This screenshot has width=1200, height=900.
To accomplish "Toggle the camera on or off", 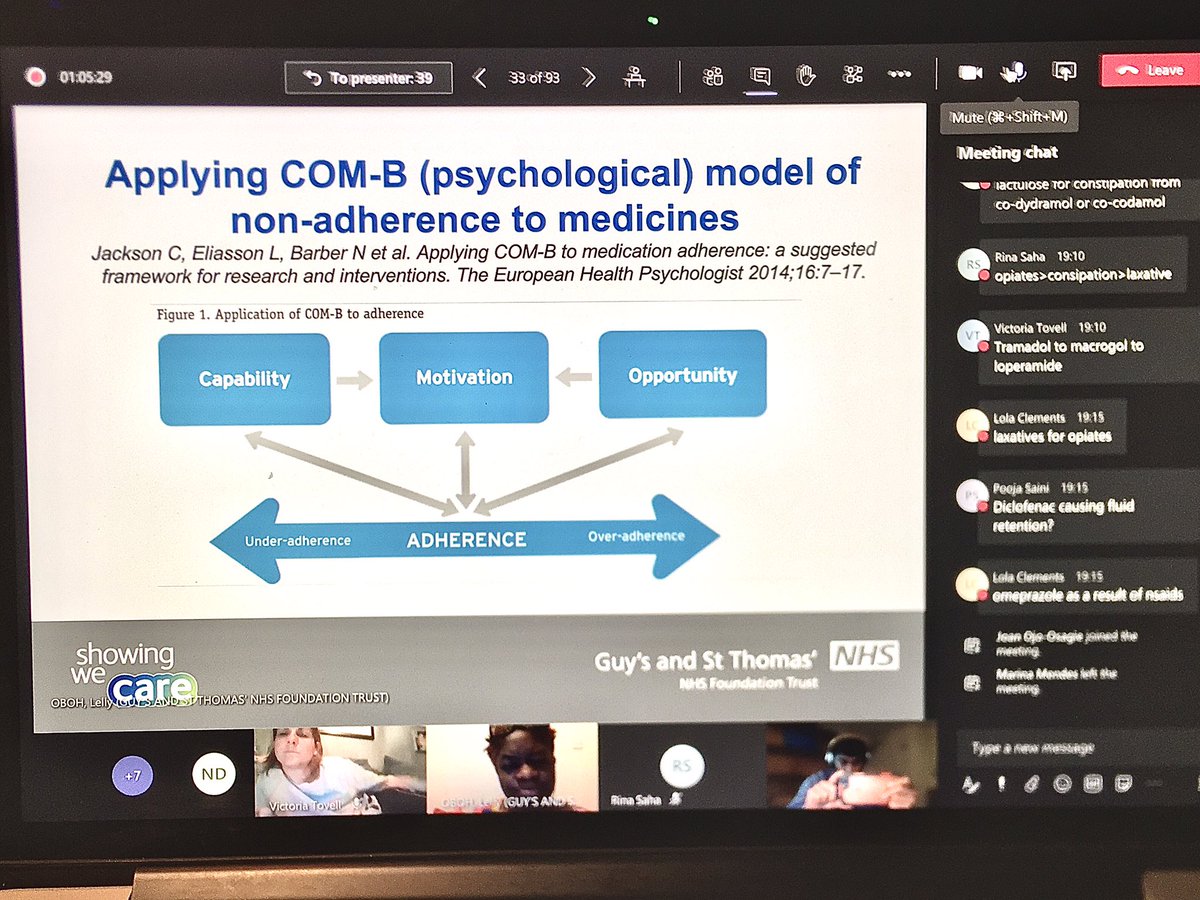I will pos(969,72).
